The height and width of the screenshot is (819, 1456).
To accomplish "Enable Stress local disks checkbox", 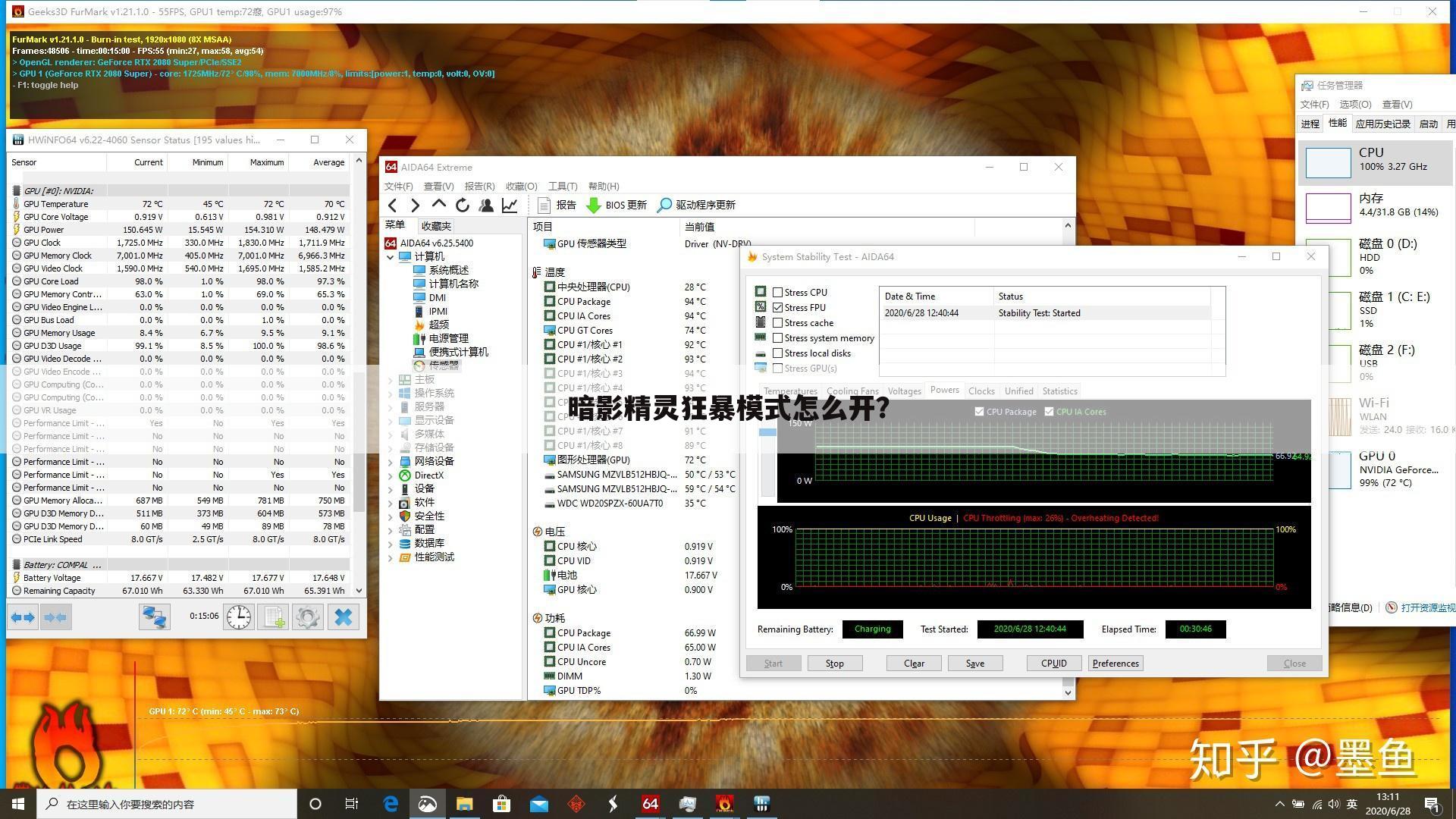I will click(777, 353).
